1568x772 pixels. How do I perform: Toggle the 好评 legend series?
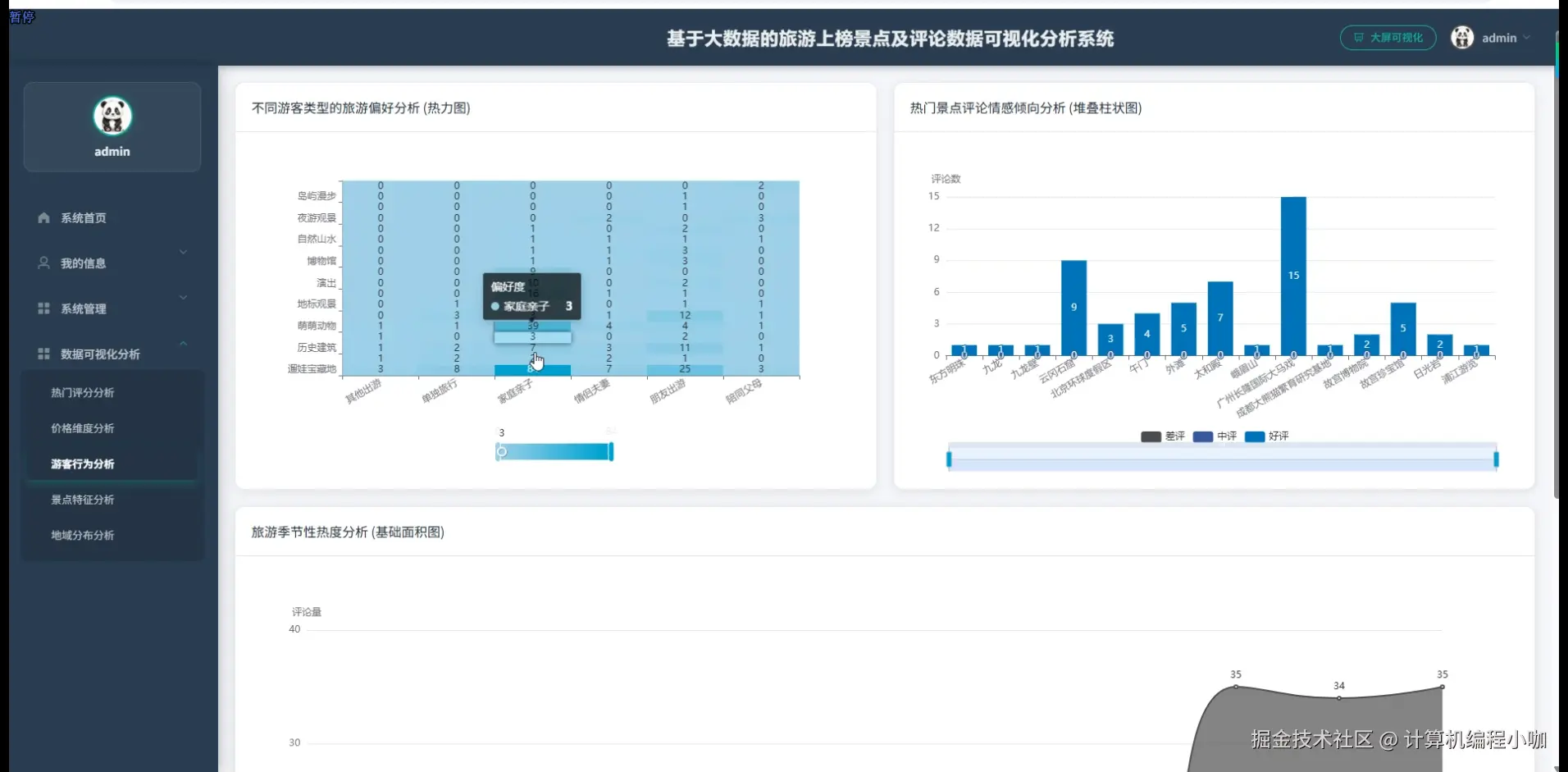1266,436
